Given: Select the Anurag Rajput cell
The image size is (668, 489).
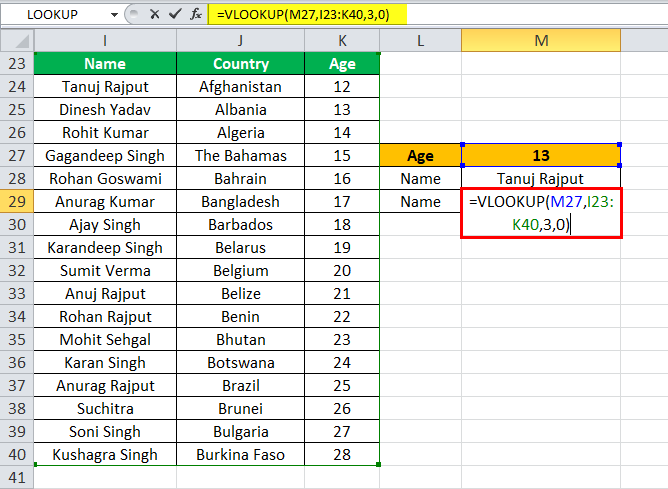Looking at the screenshot, I should pyautogui.click(x=105, y=385).
